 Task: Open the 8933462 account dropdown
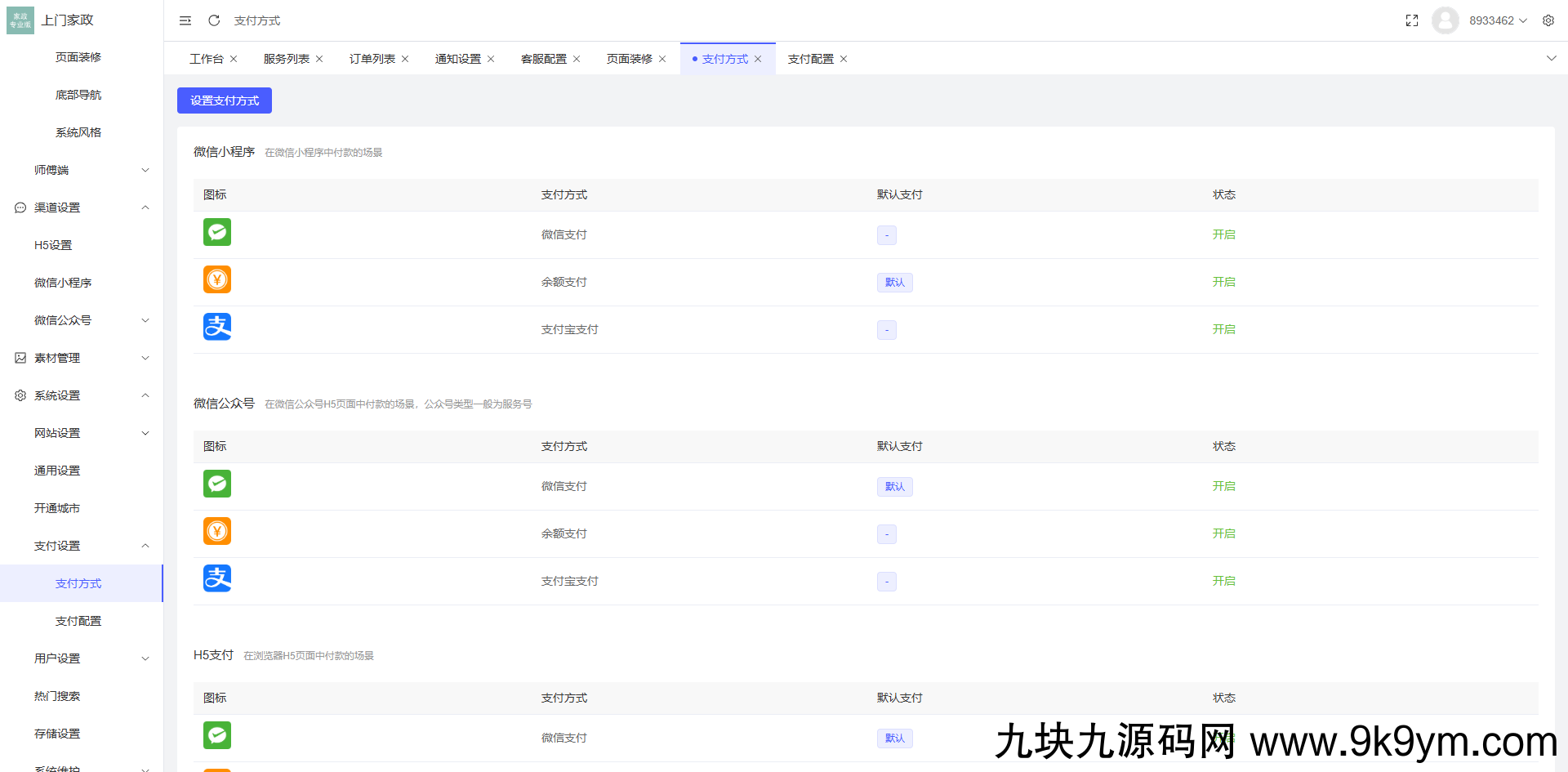pyautogui.click(x=1491, y=20)
